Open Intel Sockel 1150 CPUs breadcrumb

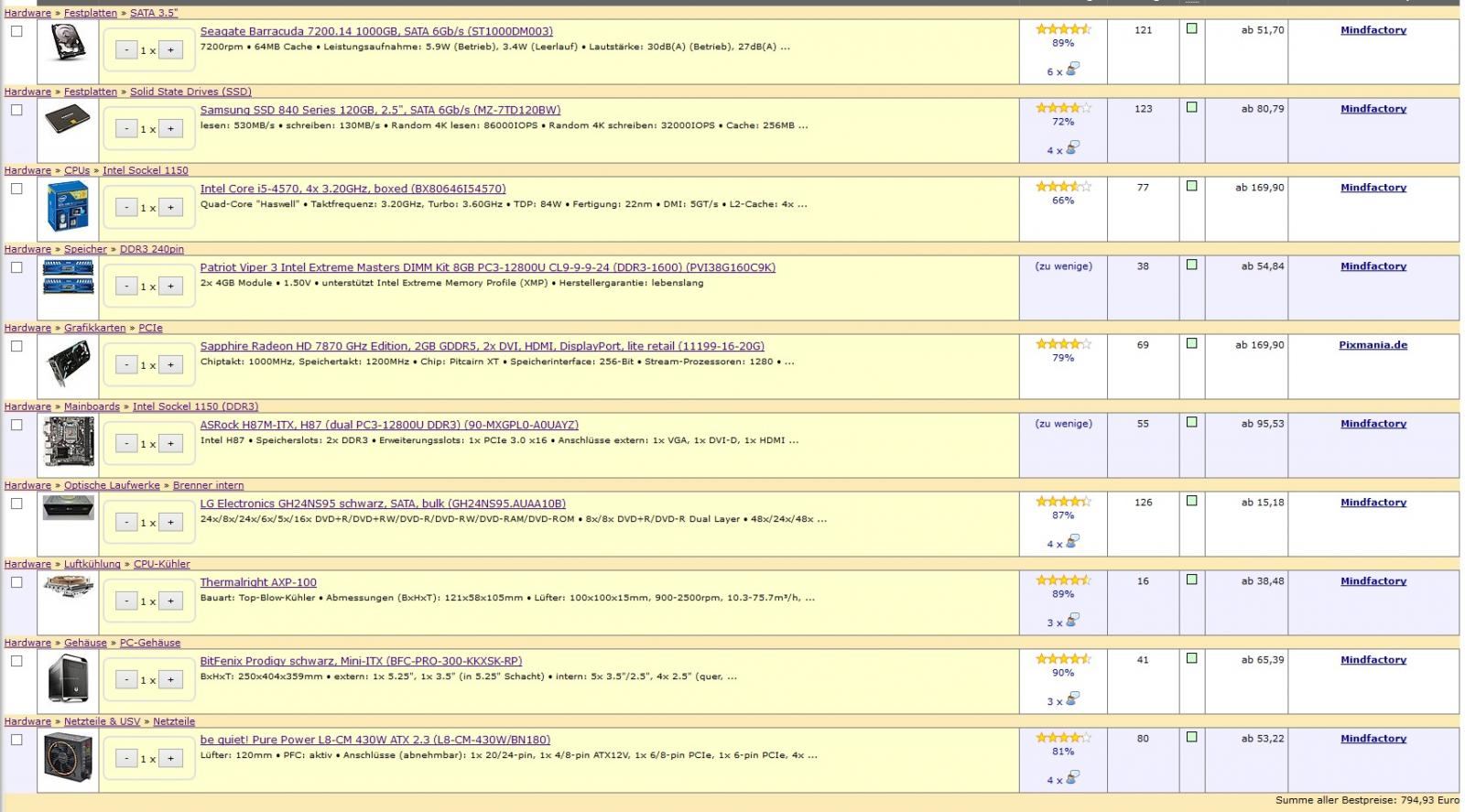tap(146, 170)
